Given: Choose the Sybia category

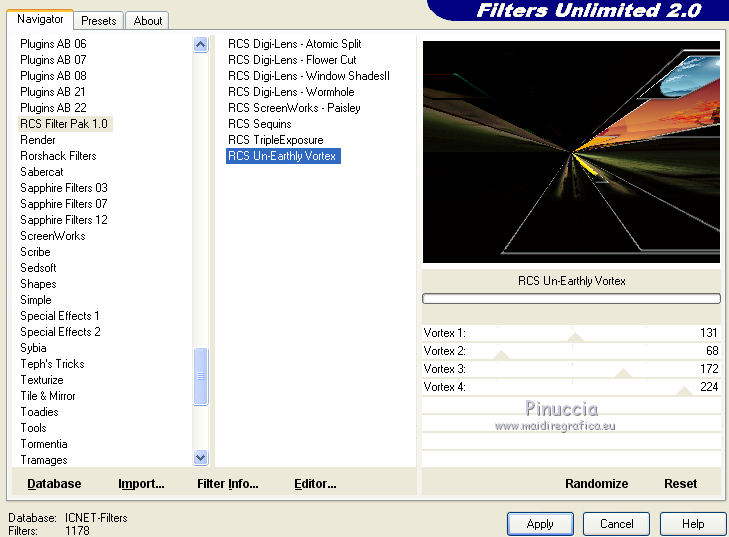Looking at the screenshot, I should [33, 348].
